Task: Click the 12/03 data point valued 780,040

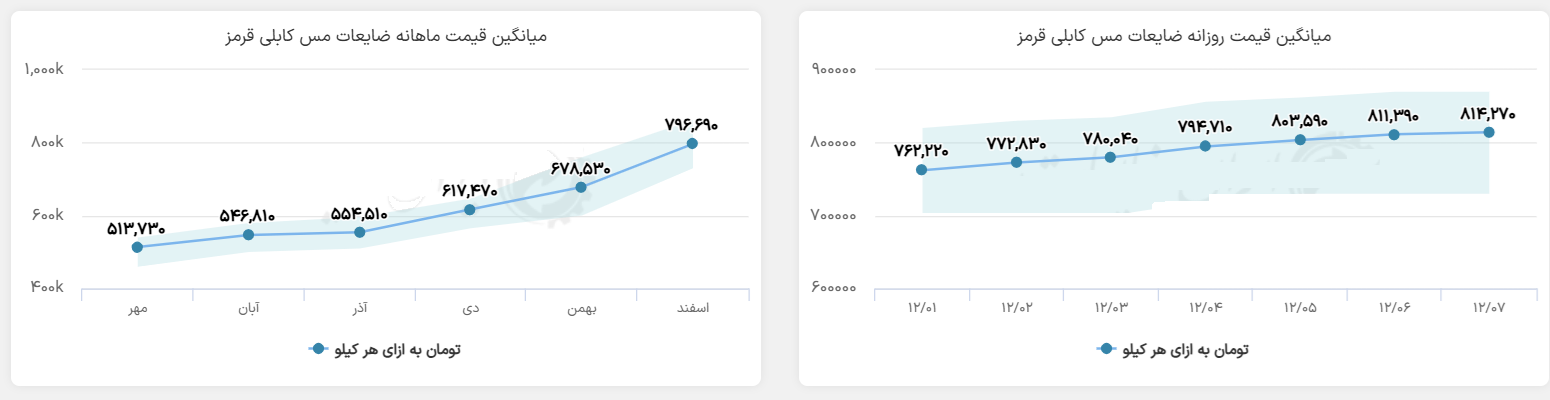Action: [1110, 157]
